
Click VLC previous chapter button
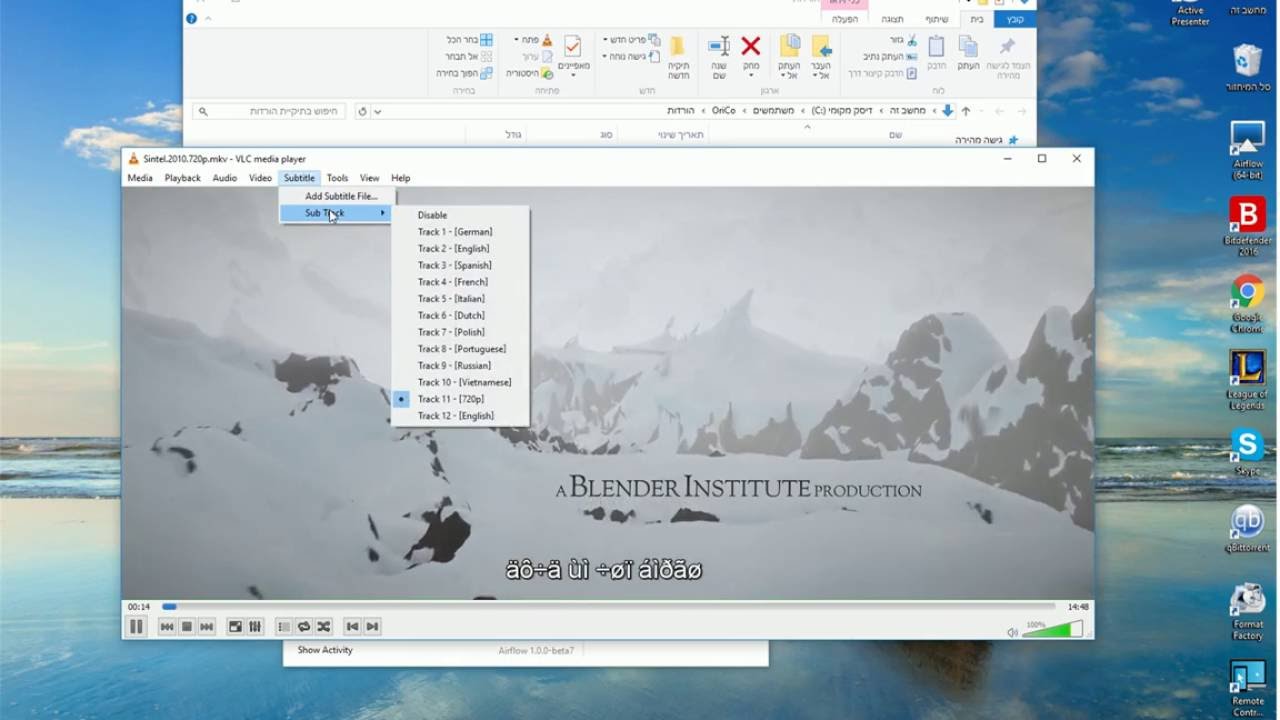click(x=352, y=627)
